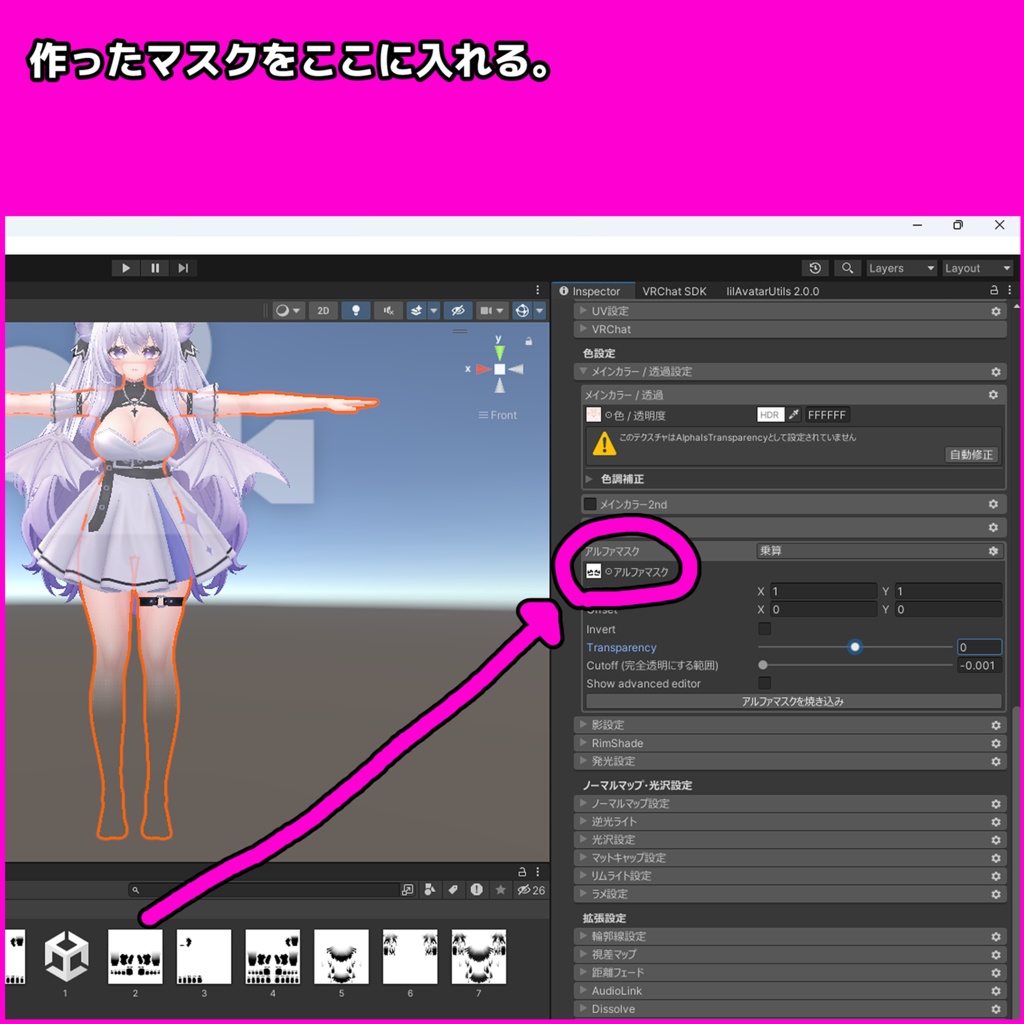The width and height of the screenshot is (1024, 1024).
Task: Adjust the Transparency slider handle
Action: click(x=854, y=647)
